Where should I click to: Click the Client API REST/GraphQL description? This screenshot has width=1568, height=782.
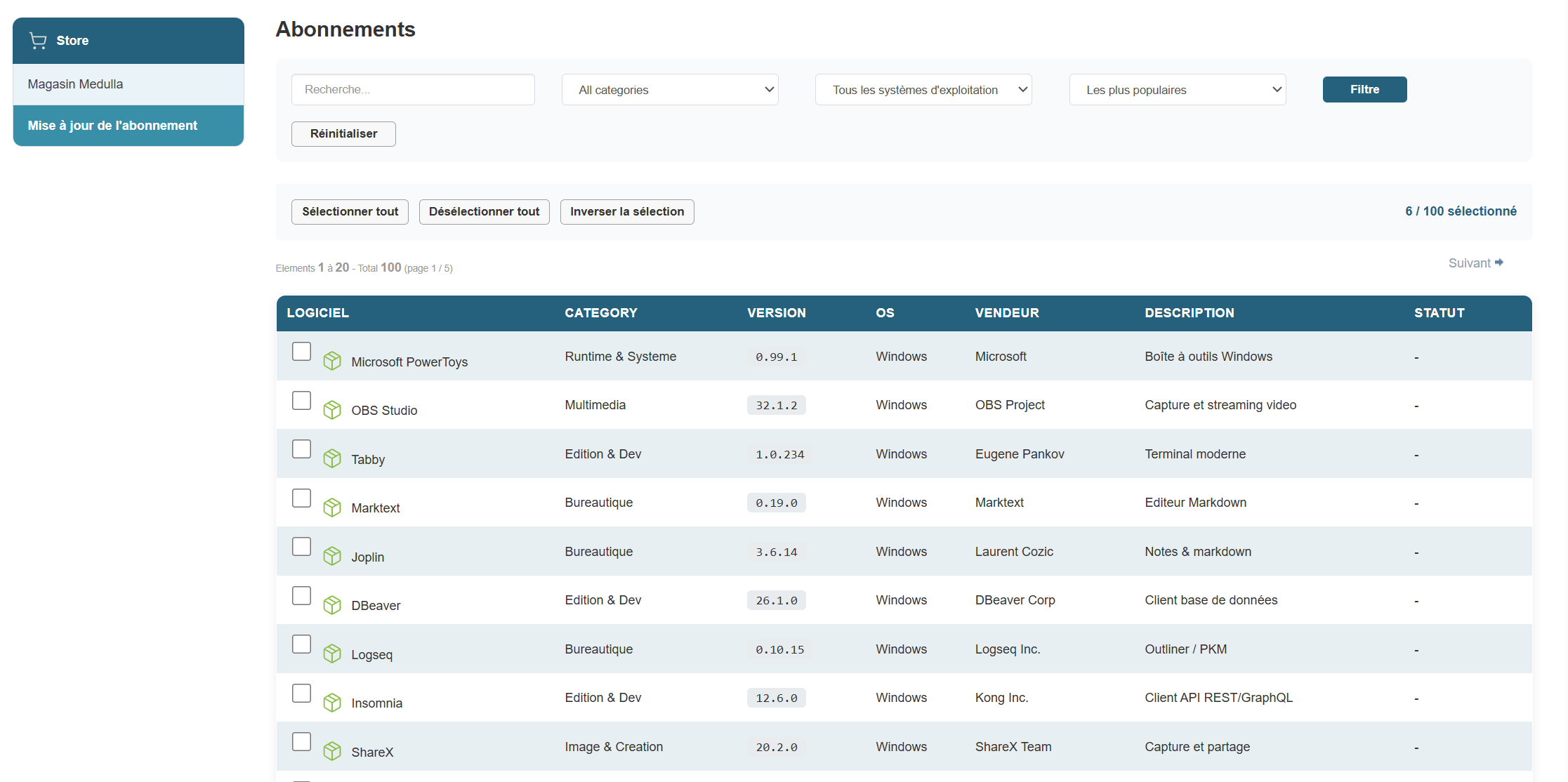coord(1218,698)
